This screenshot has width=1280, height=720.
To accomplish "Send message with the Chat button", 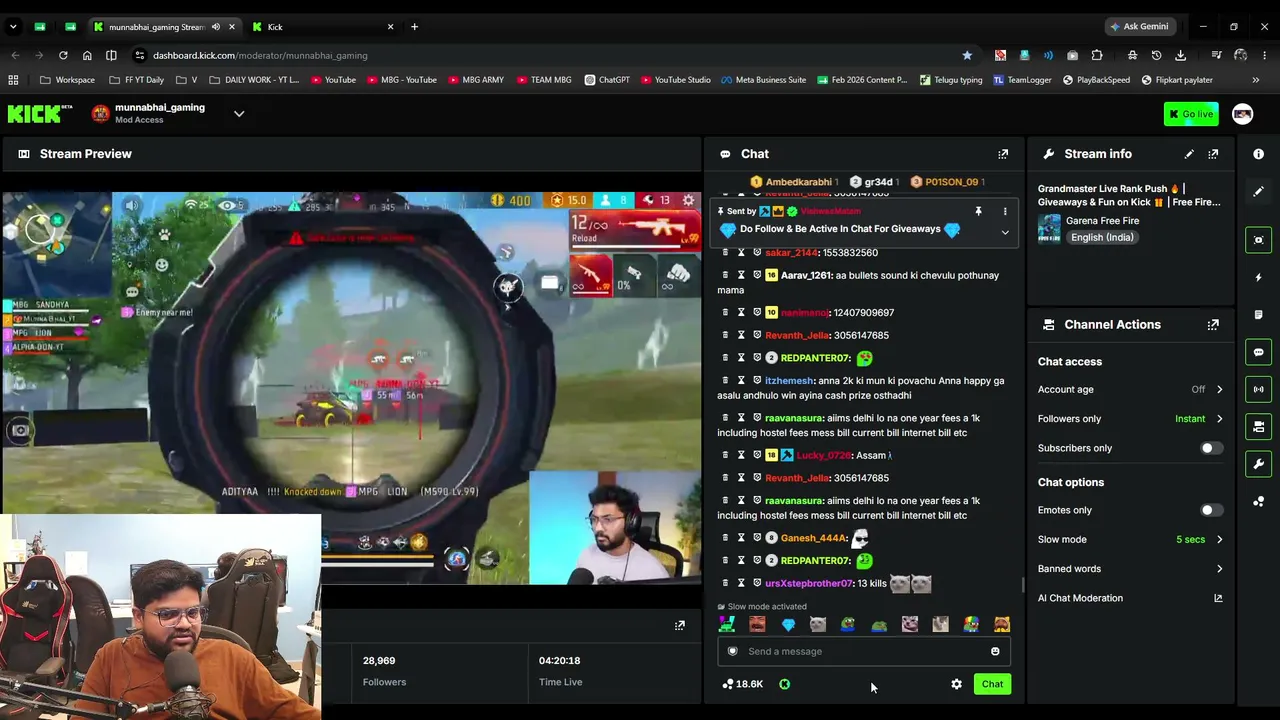I will 992,684.
